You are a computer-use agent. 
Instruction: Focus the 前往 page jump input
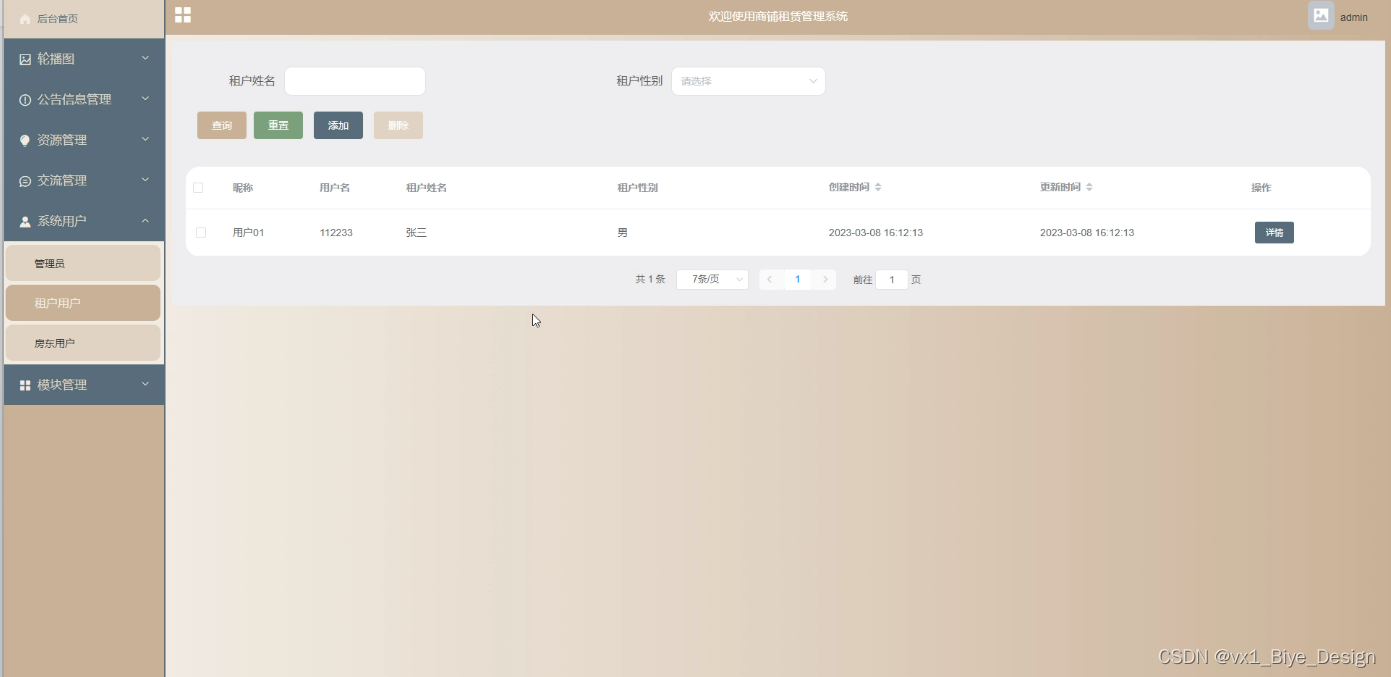[892, 280]
